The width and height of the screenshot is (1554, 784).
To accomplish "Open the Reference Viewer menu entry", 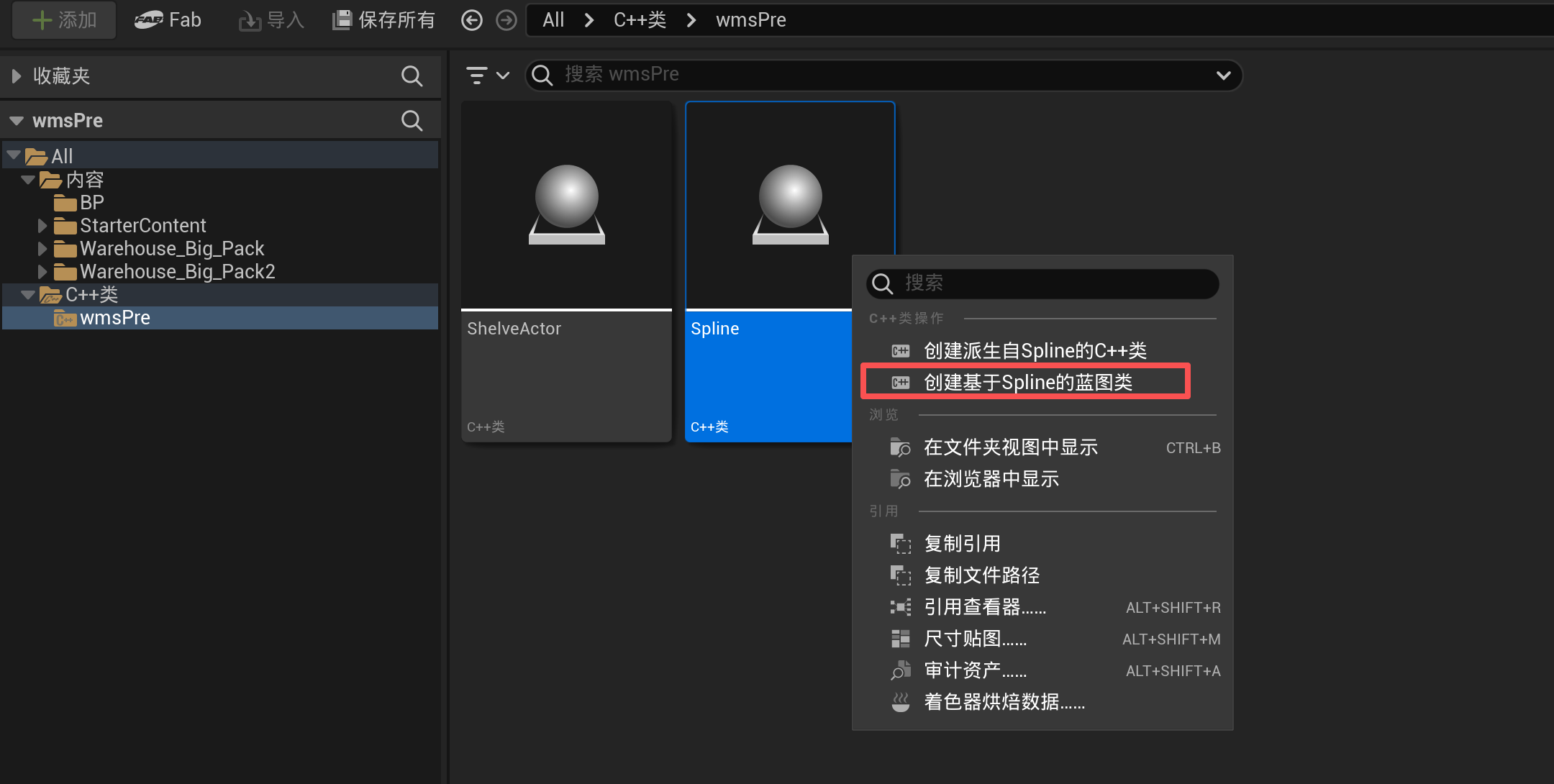I will [984, 607].
